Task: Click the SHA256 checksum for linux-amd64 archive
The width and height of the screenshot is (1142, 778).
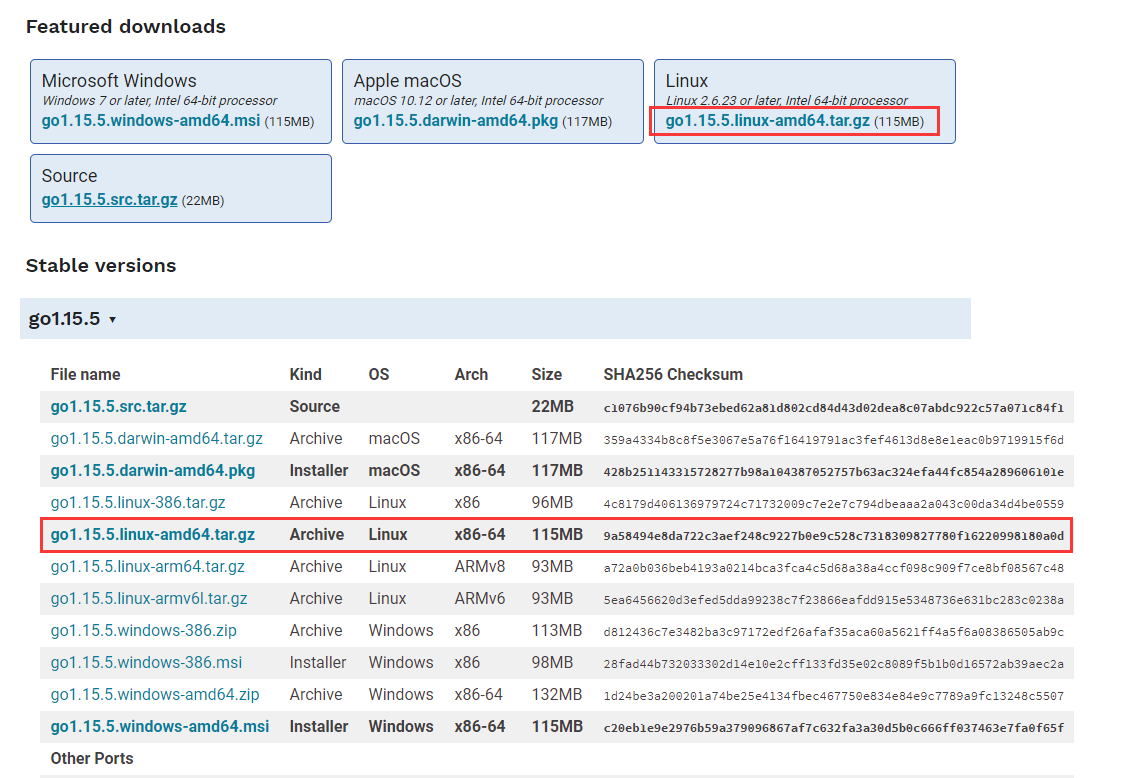Action: (833, 536)
